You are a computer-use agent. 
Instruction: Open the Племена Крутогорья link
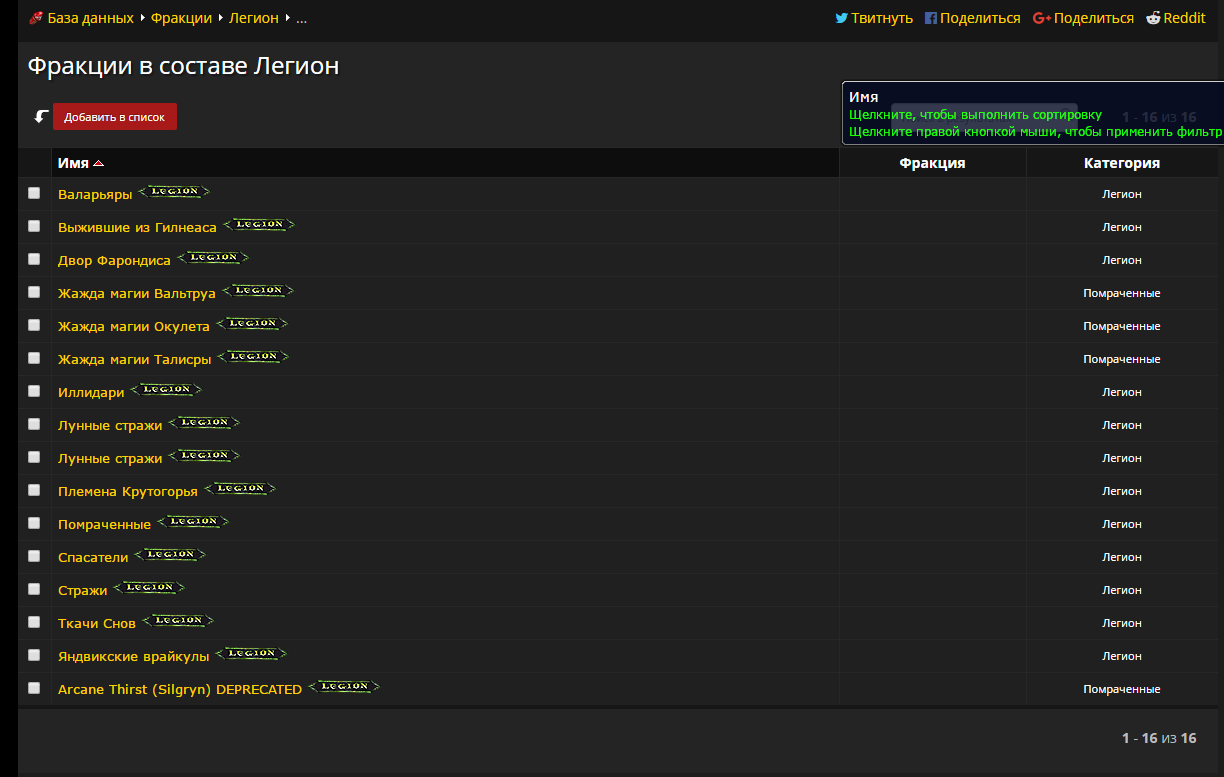coord(128,491)
